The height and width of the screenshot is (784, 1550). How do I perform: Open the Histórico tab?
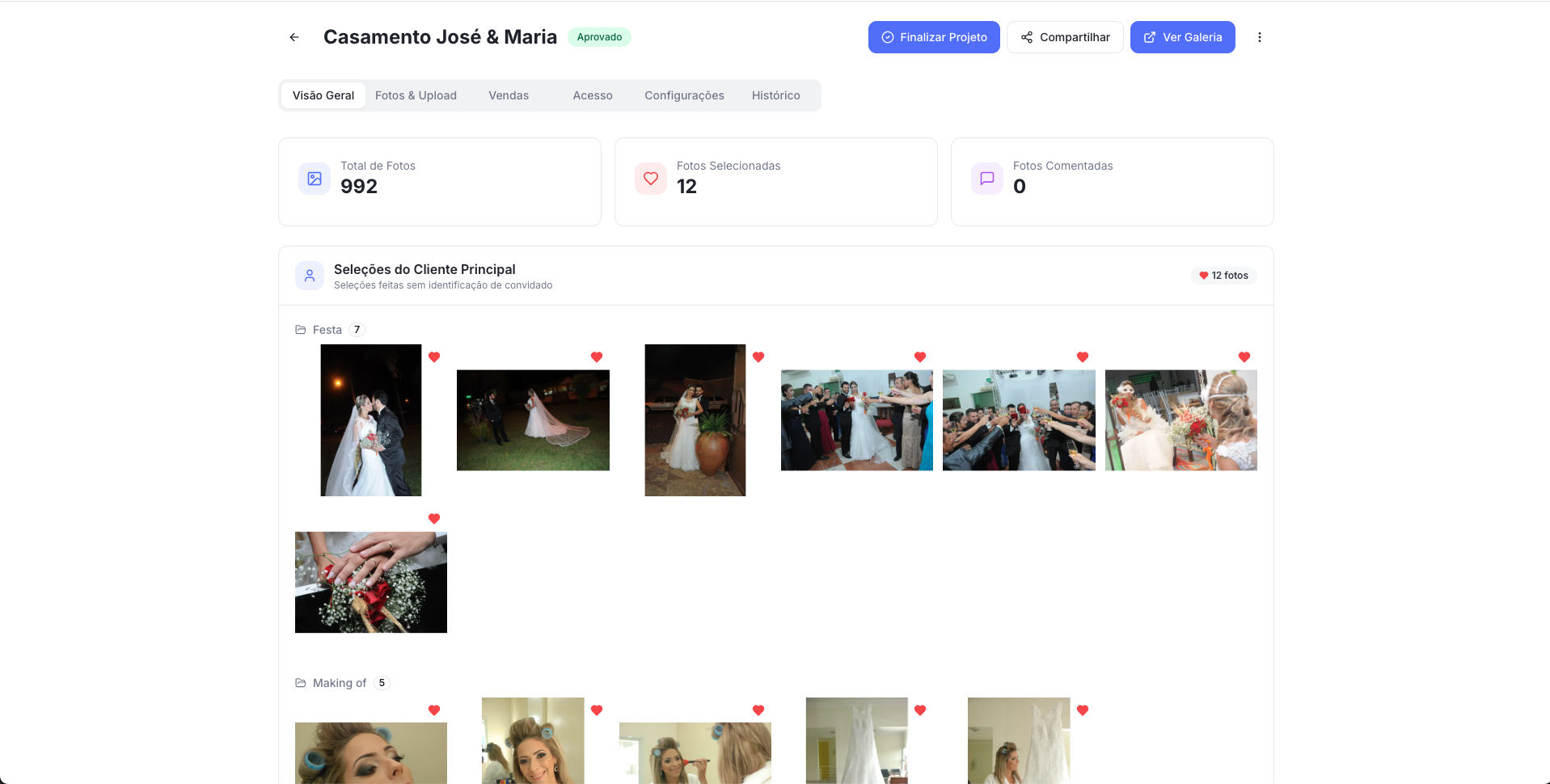click(776, 95)
